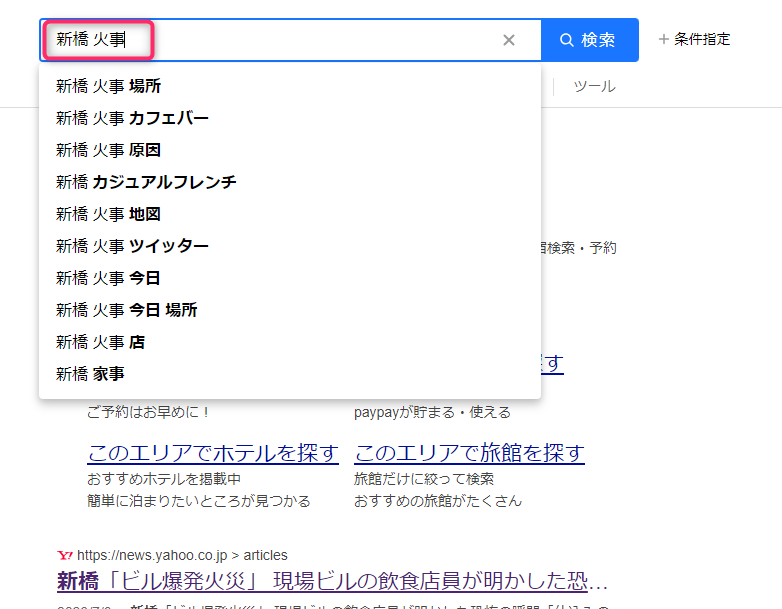Open the ツール tab
Screen dimensions: 782x609
pyautogui.click(x=594, y=87)
